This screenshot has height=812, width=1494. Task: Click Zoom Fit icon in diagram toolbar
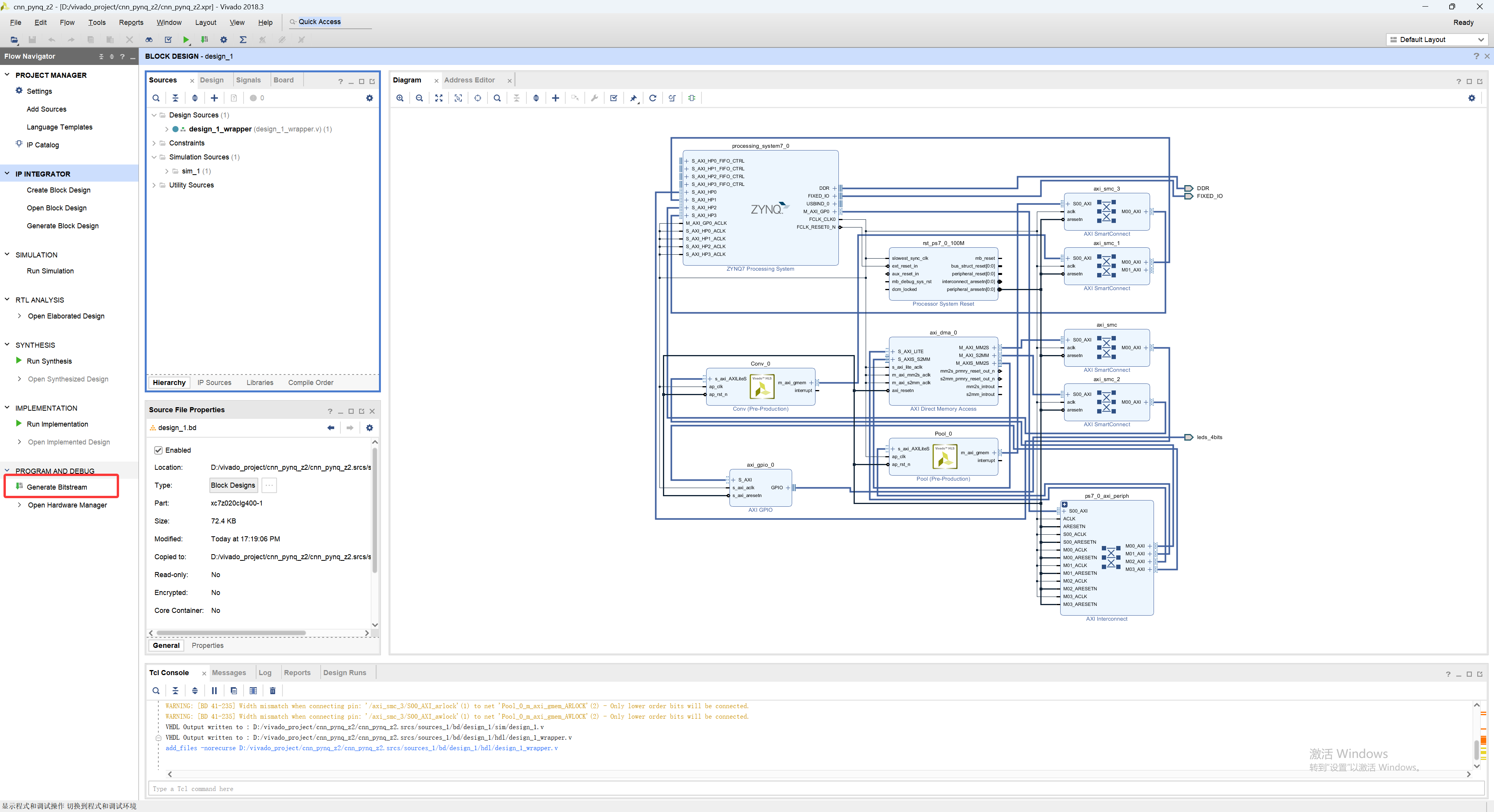coord(438,98)
